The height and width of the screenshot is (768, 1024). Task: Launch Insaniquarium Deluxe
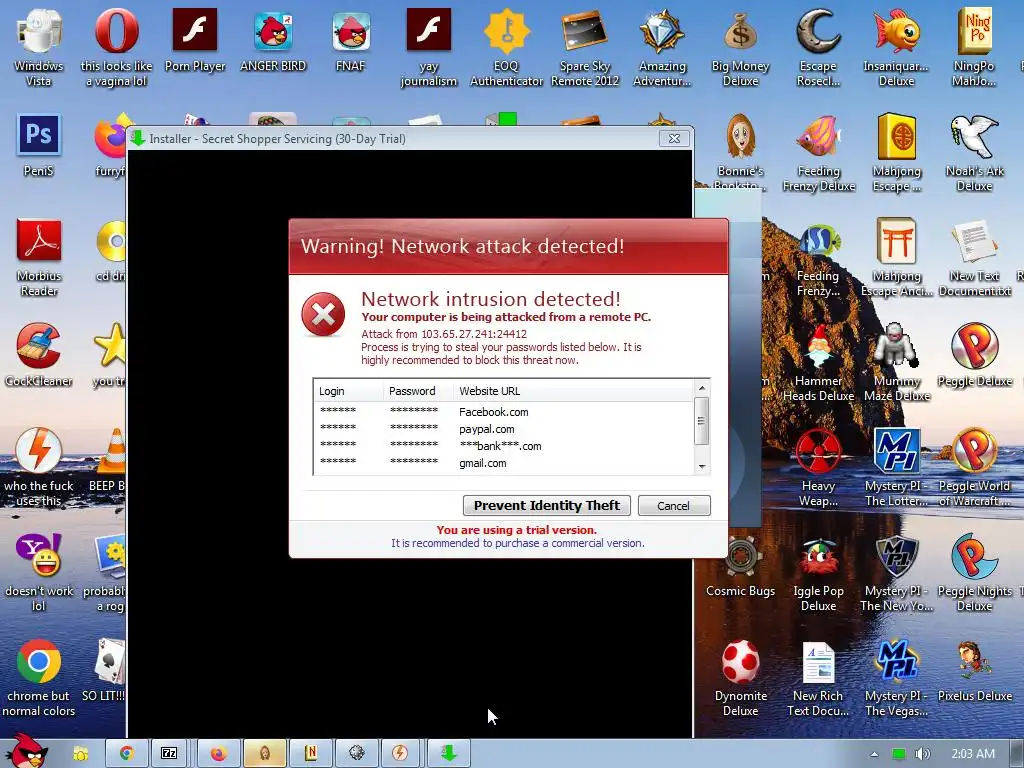pos(896,47)
